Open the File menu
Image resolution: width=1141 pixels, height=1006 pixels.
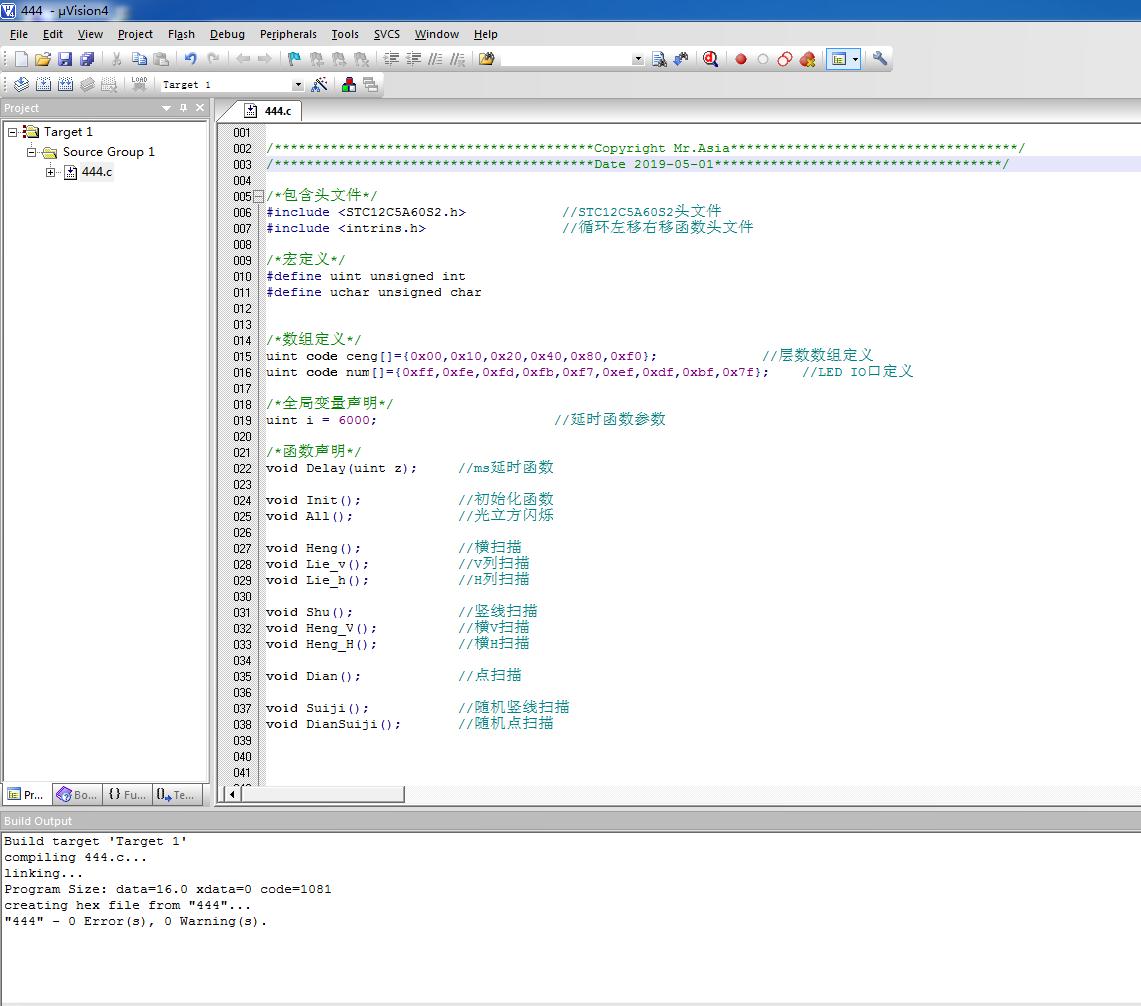click(x=19, y=34)
